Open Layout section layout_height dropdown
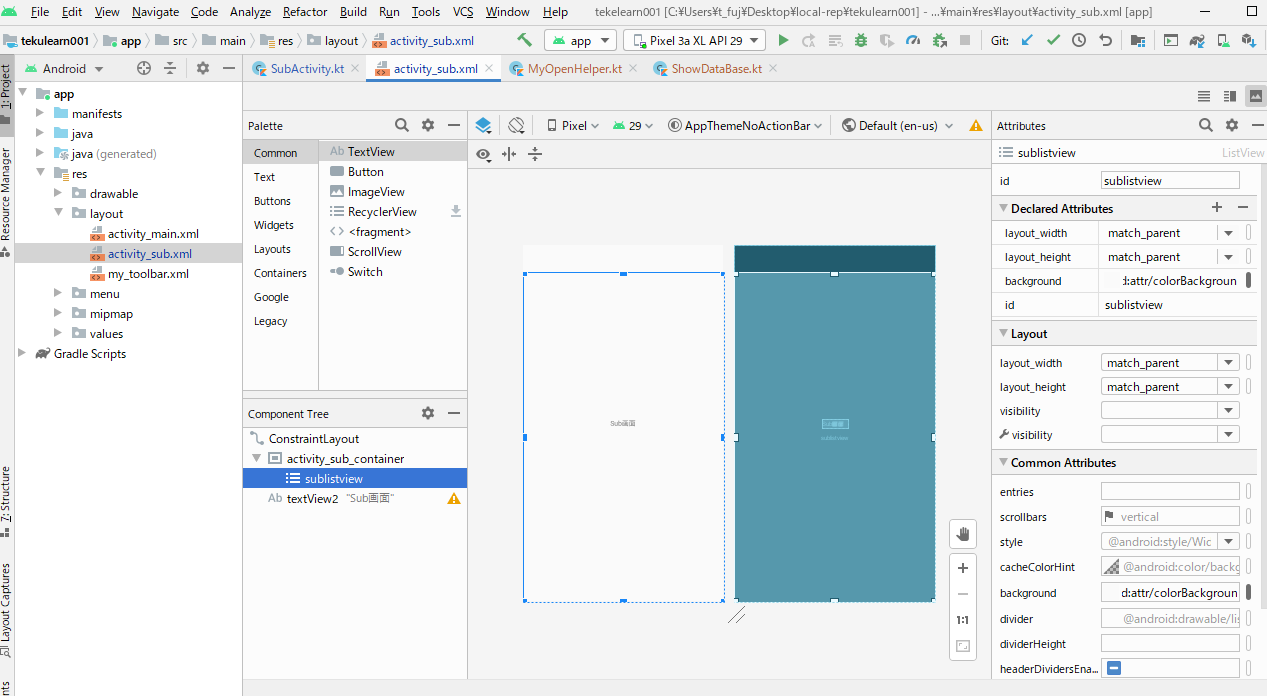This screenshot has width=1267, height=696. click(1228, 387)
